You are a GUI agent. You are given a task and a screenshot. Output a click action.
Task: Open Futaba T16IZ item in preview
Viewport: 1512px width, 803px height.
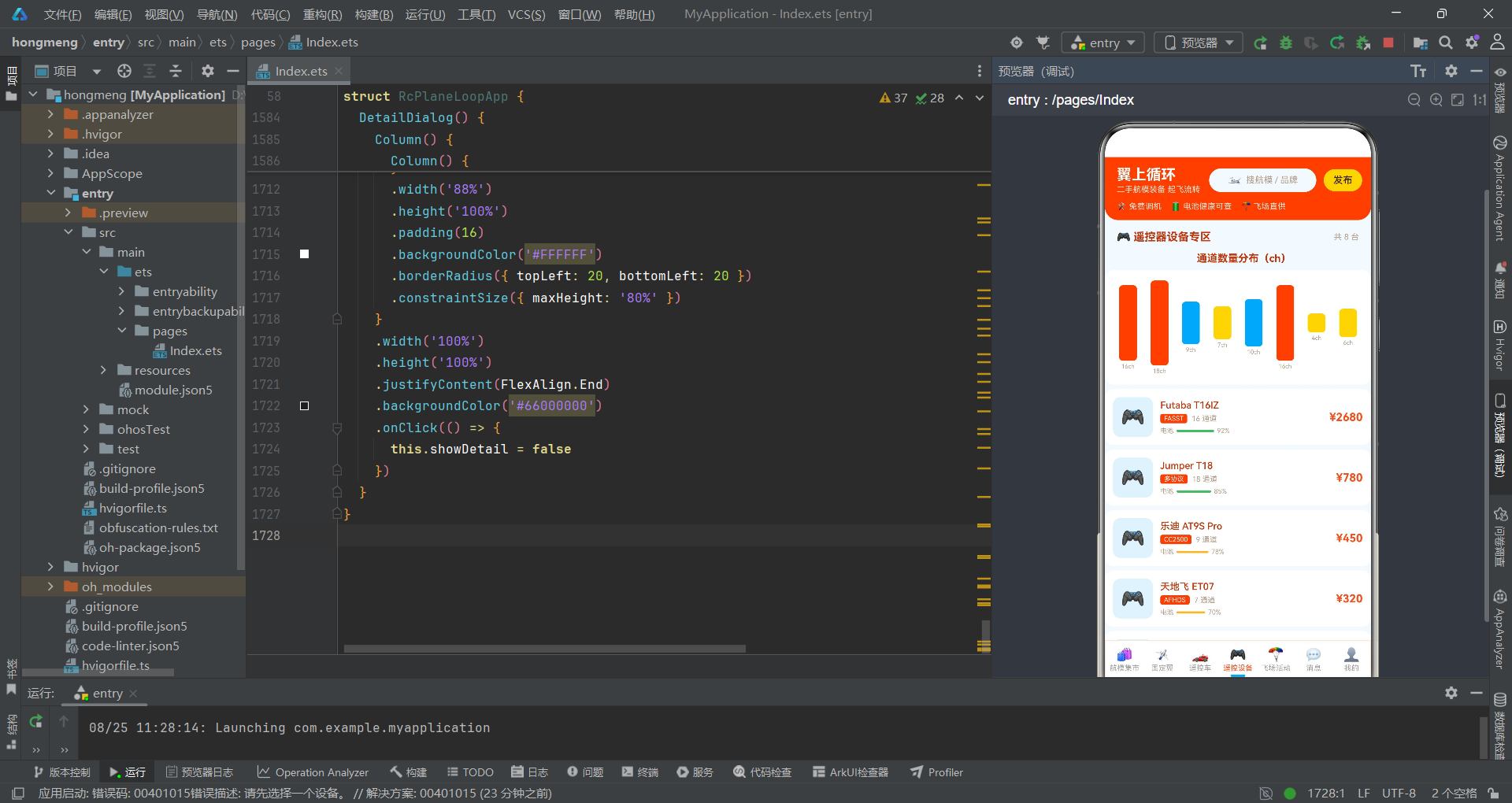point(1238,417)
